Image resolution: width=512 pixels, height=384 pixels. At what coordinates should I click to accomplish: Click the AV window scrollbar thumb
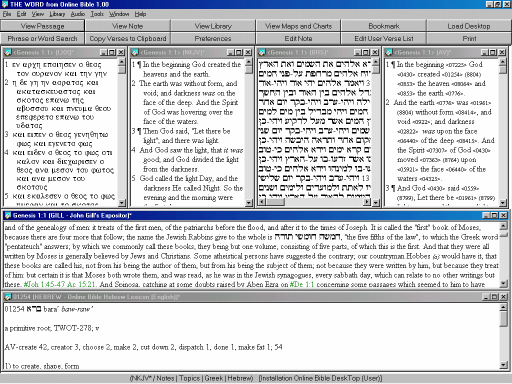point(502,69)
